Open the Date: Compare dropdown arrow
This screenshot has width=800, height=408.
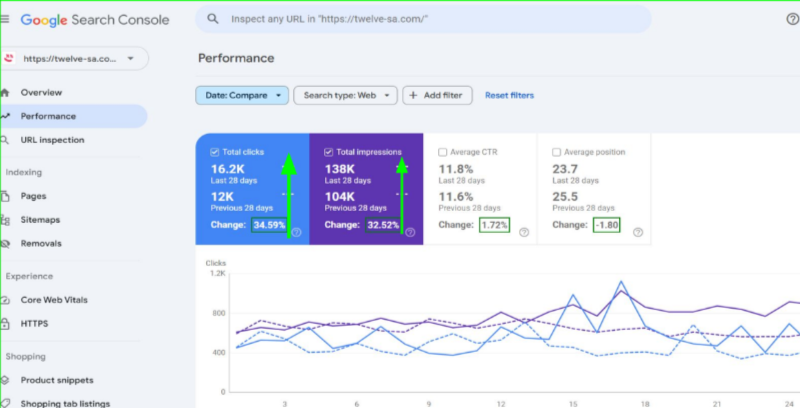(x=279, y=95)
